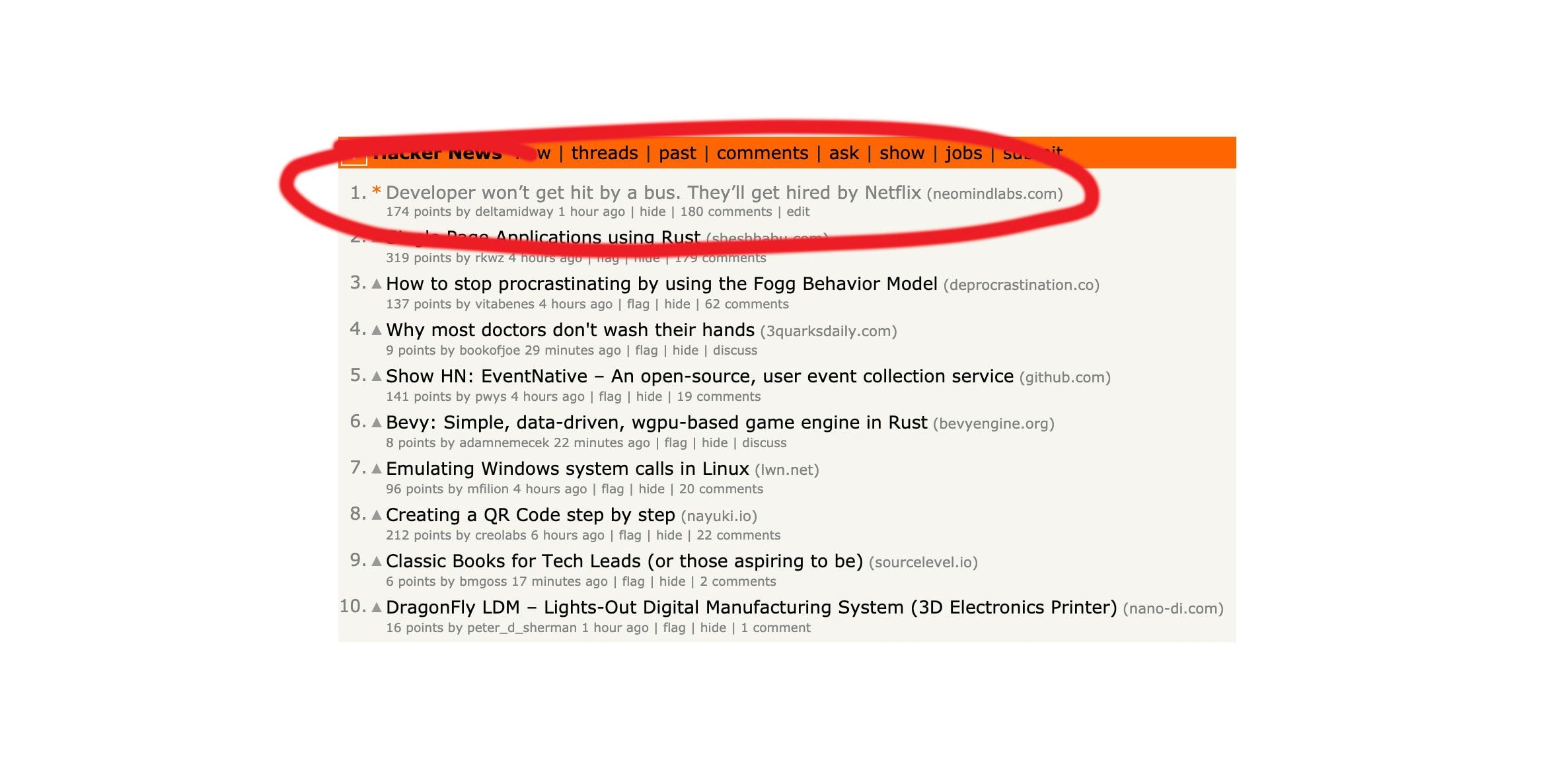
Task: Hide the Fogg Behavior Model story
Action: pyautogui.click(x=677, y=304)
